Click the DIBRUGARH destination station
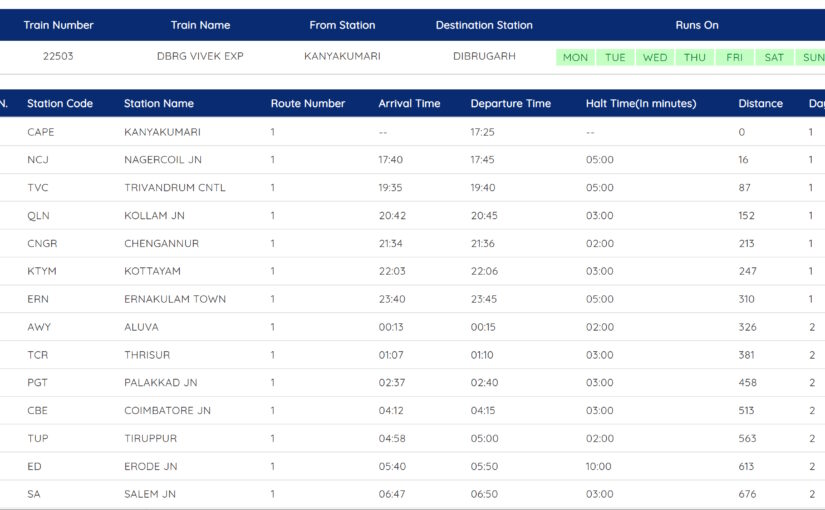This screenshot has height=510, width=825. [x=484, y=57]
